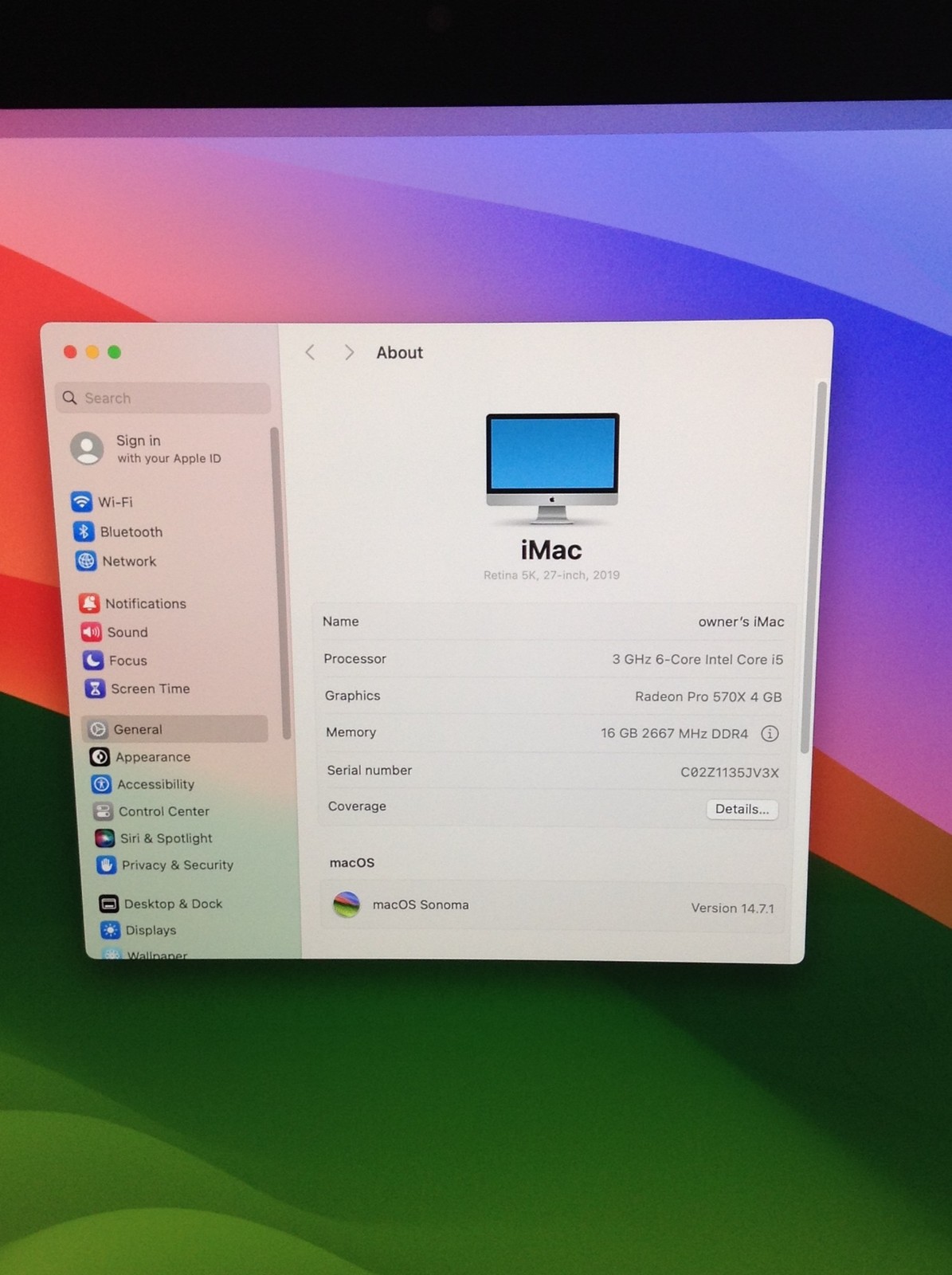952x1275 pixels.
Task: Open the Screen Time hourglass icon
Action: tap(95, 688)
